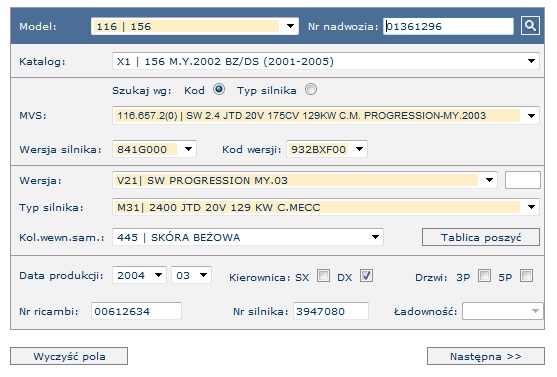Open the Model dropdown showing 116 | 156
Image resolution: width=557 pixels, height=377 pixels.
pyautogui.click(x=195, y=26)
